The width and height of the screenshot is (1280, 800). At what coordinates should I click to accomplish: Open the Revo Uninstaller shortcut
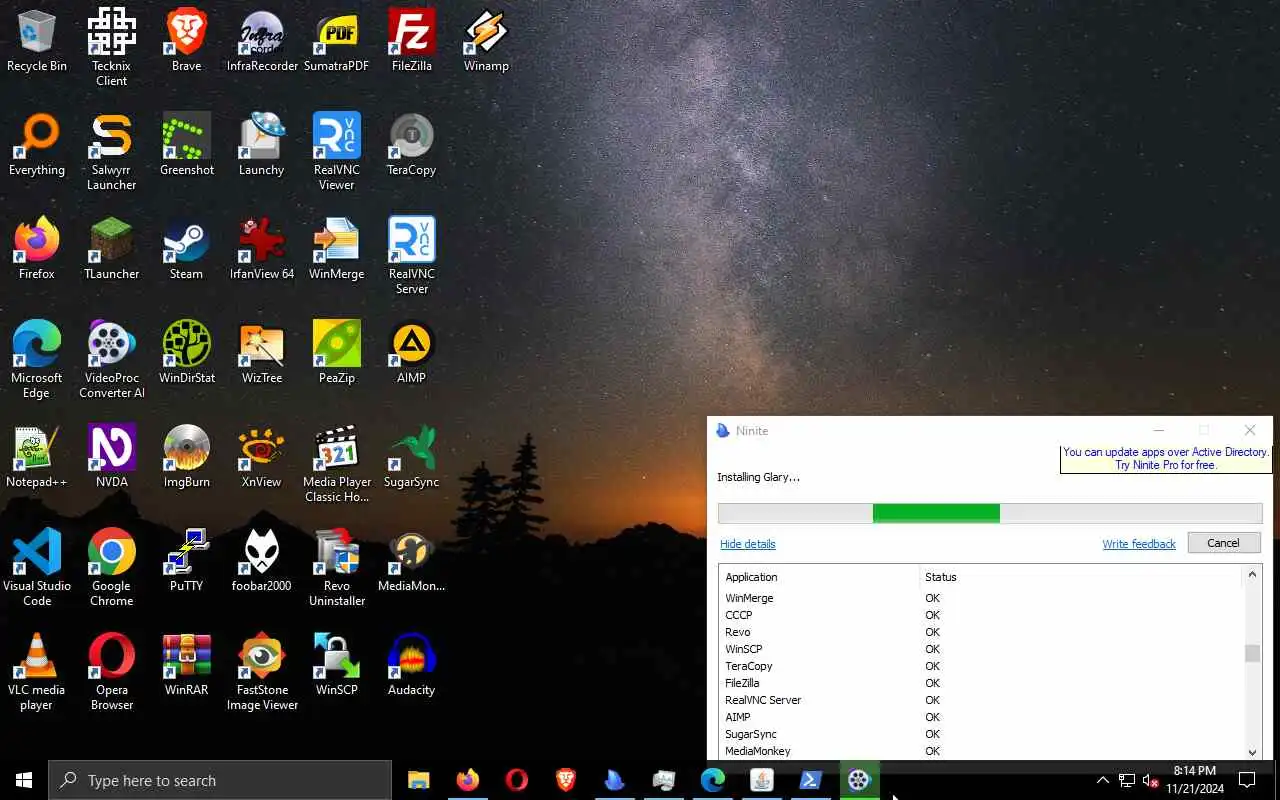click(x=336, y=567)
